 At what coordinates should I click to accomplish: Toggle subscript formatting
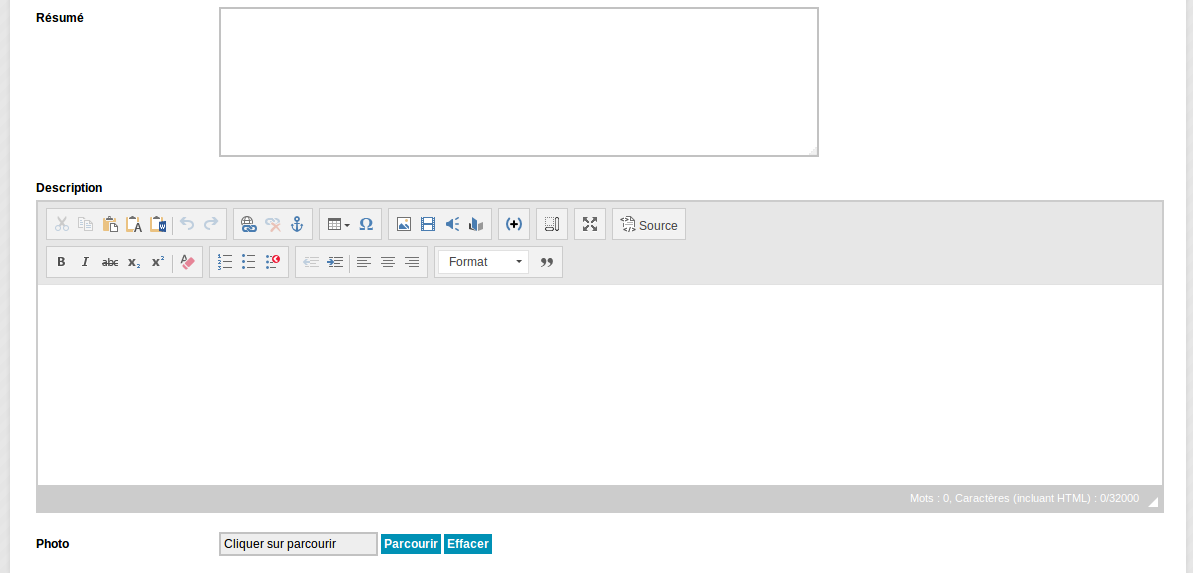134,262
